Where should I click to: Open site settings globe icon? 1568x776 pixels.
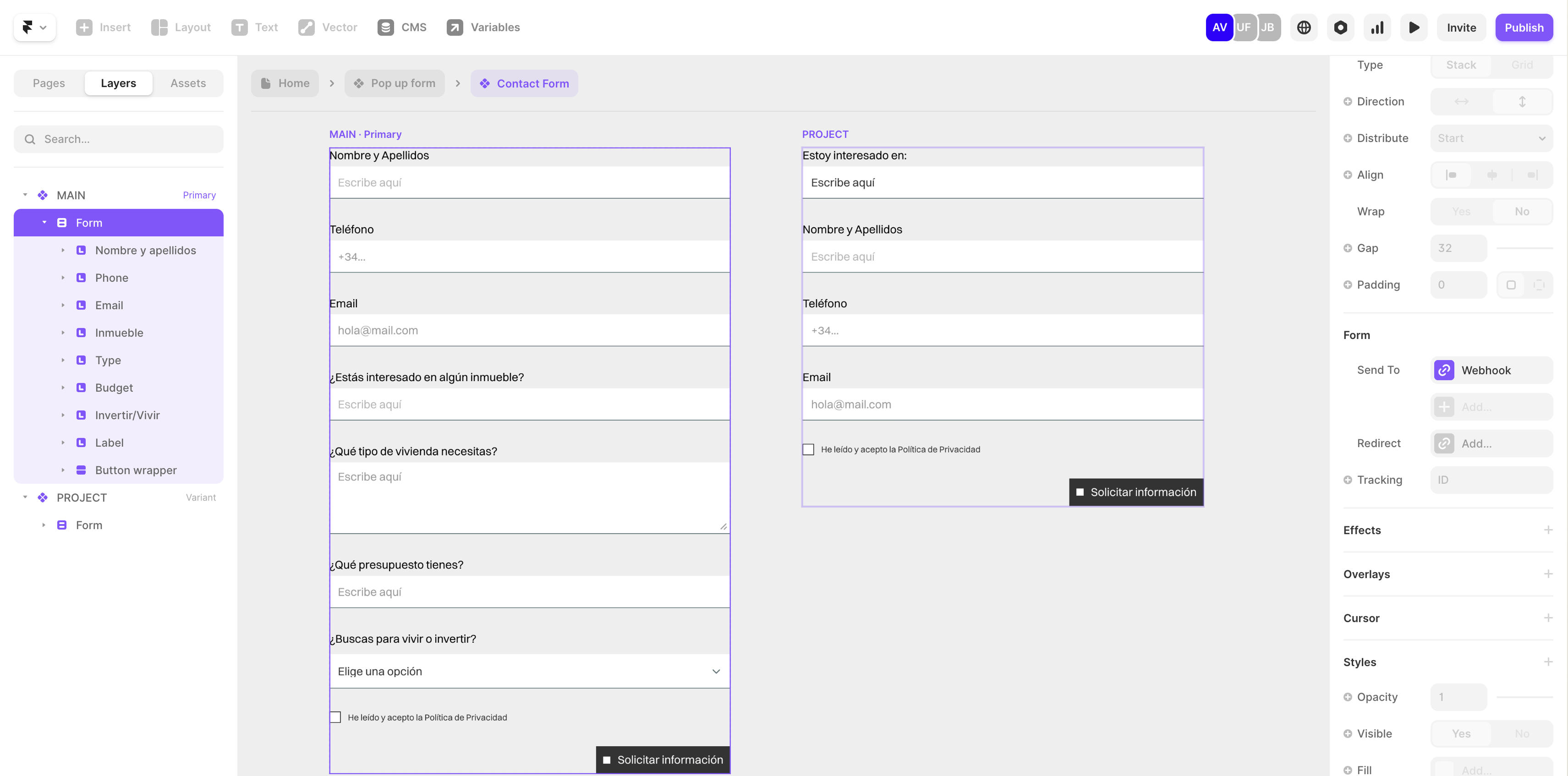pos(1304,27)
